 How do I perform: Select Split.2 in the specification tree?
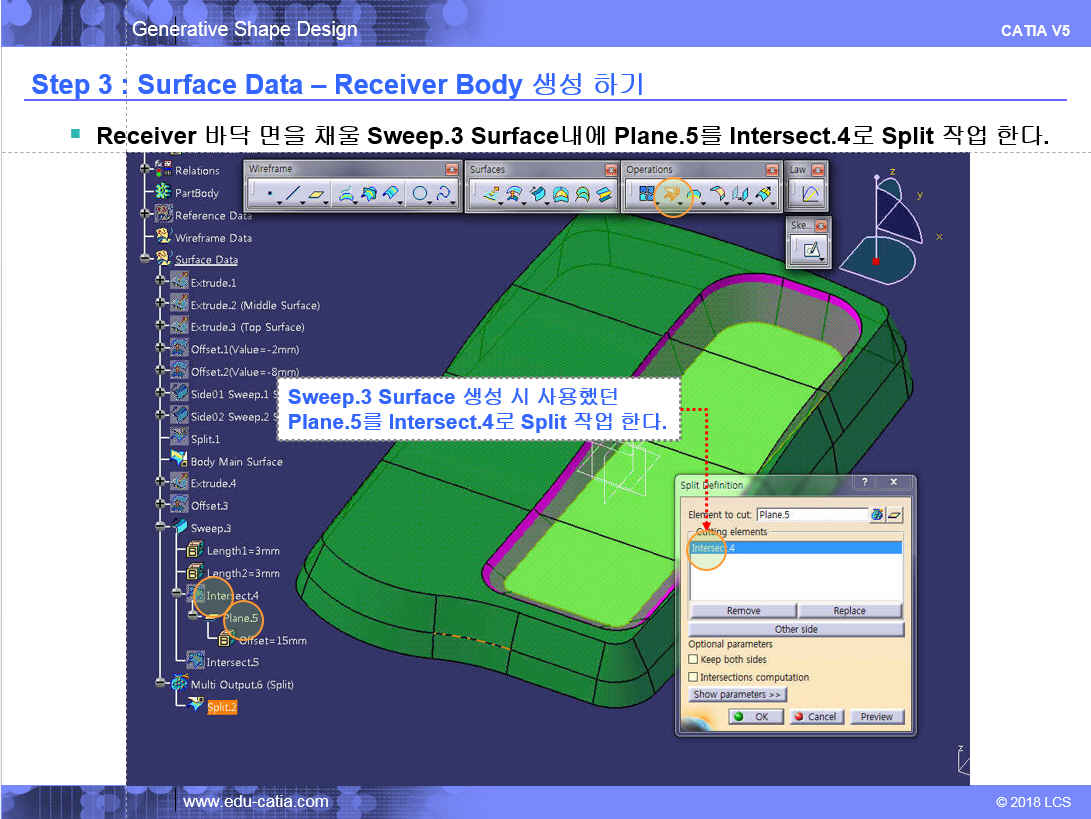221,707
